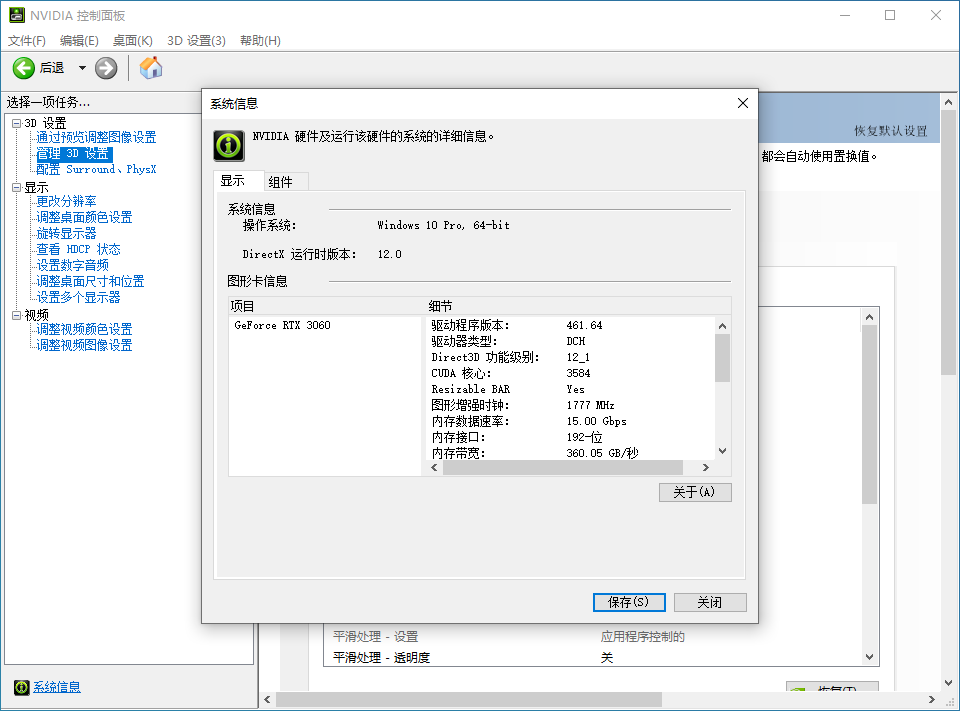Go to Home via house icon
960x711 pixels.
click(151, 68)
